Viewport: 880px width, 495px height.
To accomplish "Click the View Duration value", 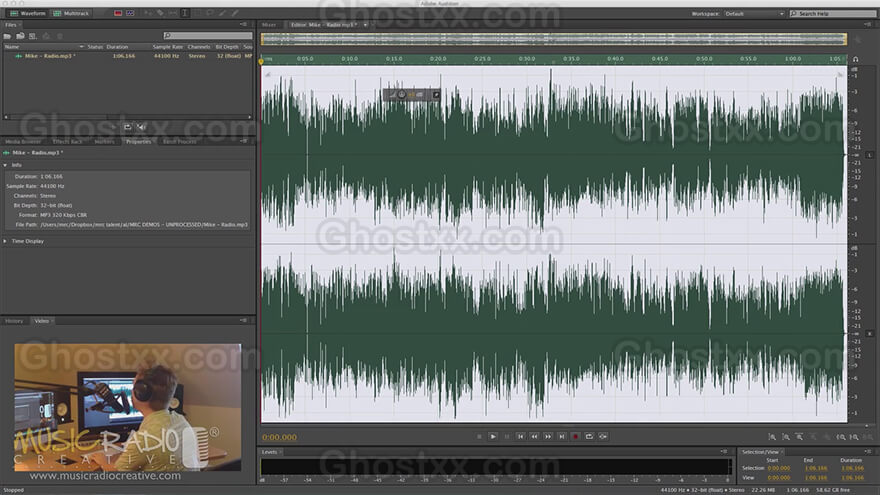I will click(852, 478).
